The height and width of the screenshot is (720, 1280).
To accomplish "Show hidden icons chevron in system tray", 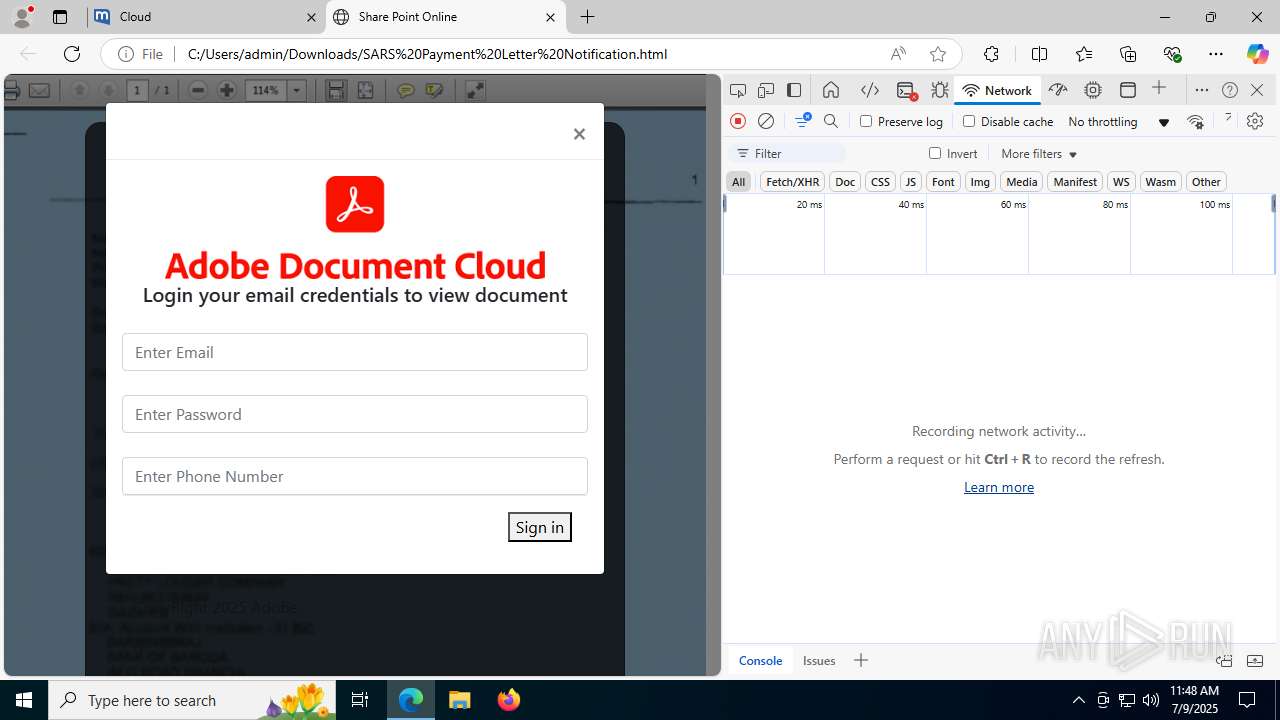I will click(x=1078, y=700).
